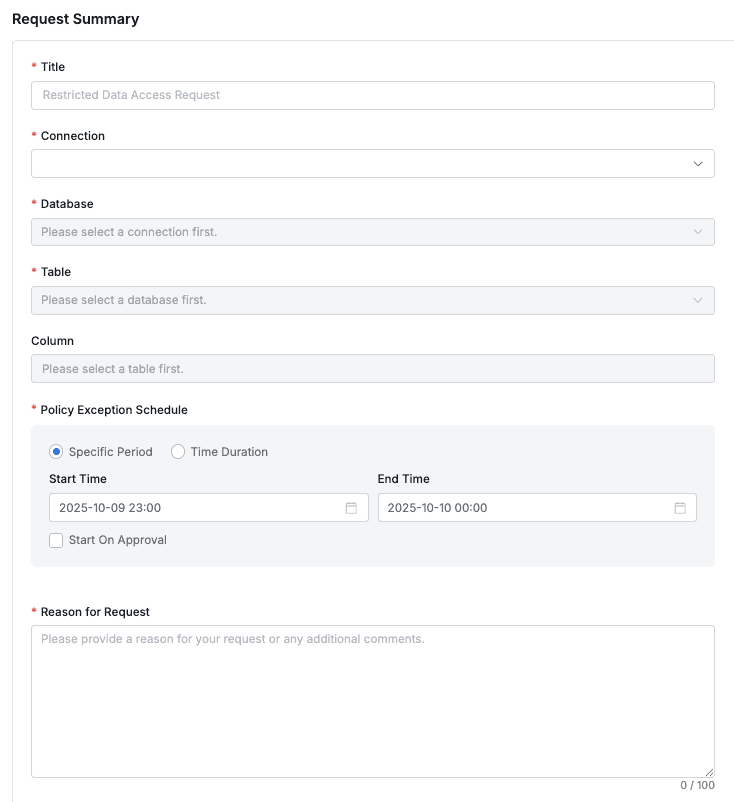Open the Connection dropdown

tap(372, 163)
